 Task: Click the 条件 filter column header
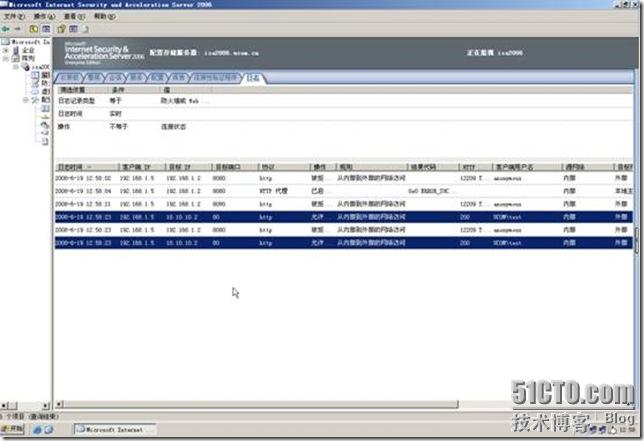click(x=133, y=90)
